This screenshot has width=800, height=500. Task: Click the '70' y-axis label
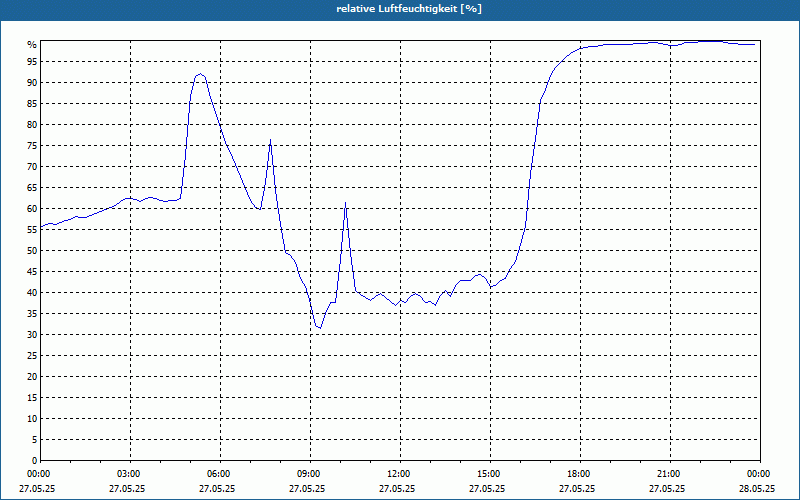tap(32, 167)
